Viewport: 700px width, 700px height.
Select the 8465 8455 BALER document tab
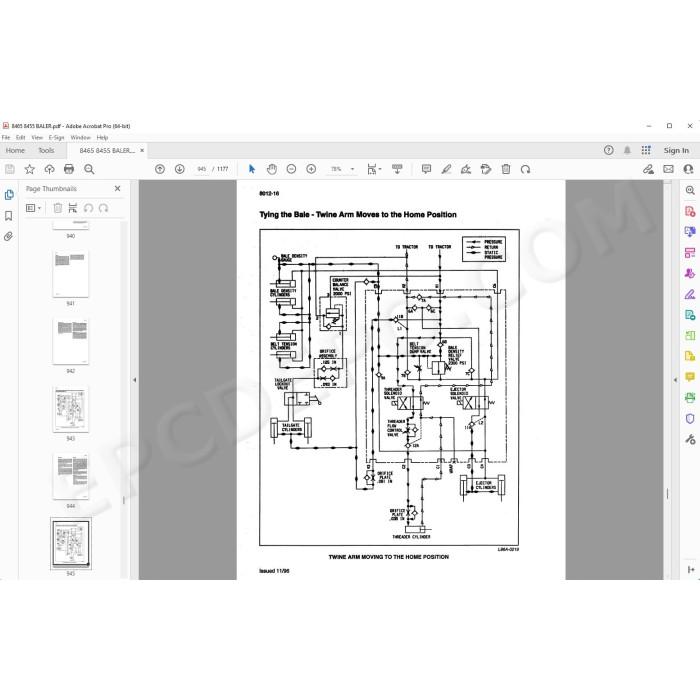pyautogui.click(x=107, y=150)
